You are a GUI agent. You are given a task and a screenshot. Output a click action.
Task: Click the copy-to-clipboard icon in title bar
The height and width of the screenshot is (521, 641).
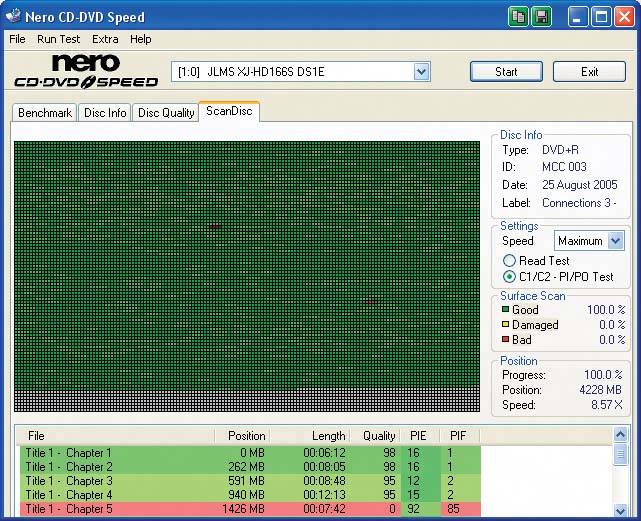pyautogui.click(x=518, y=16)
